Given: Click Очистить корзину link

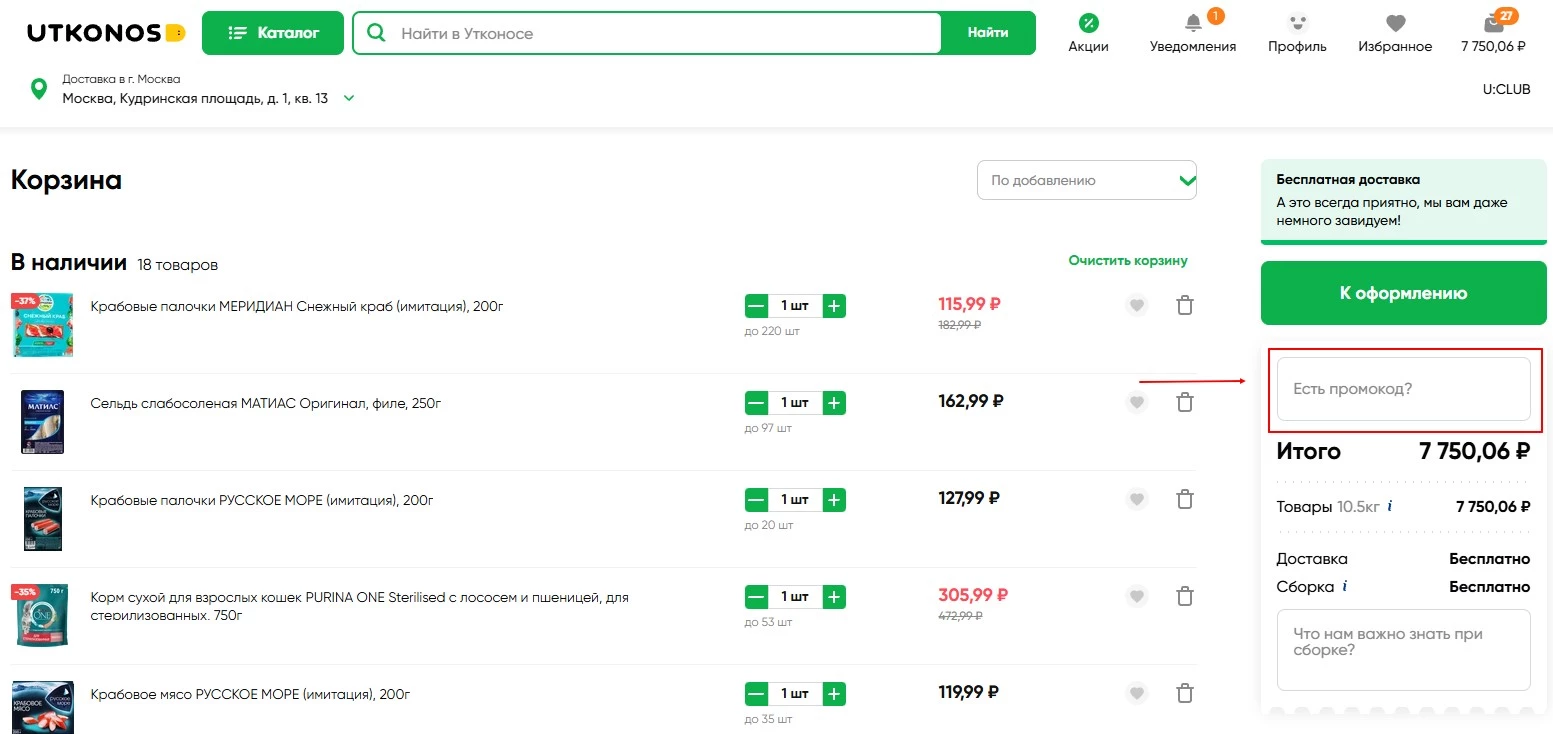Looking at the screenshot, I should (x=1127, y=261).
